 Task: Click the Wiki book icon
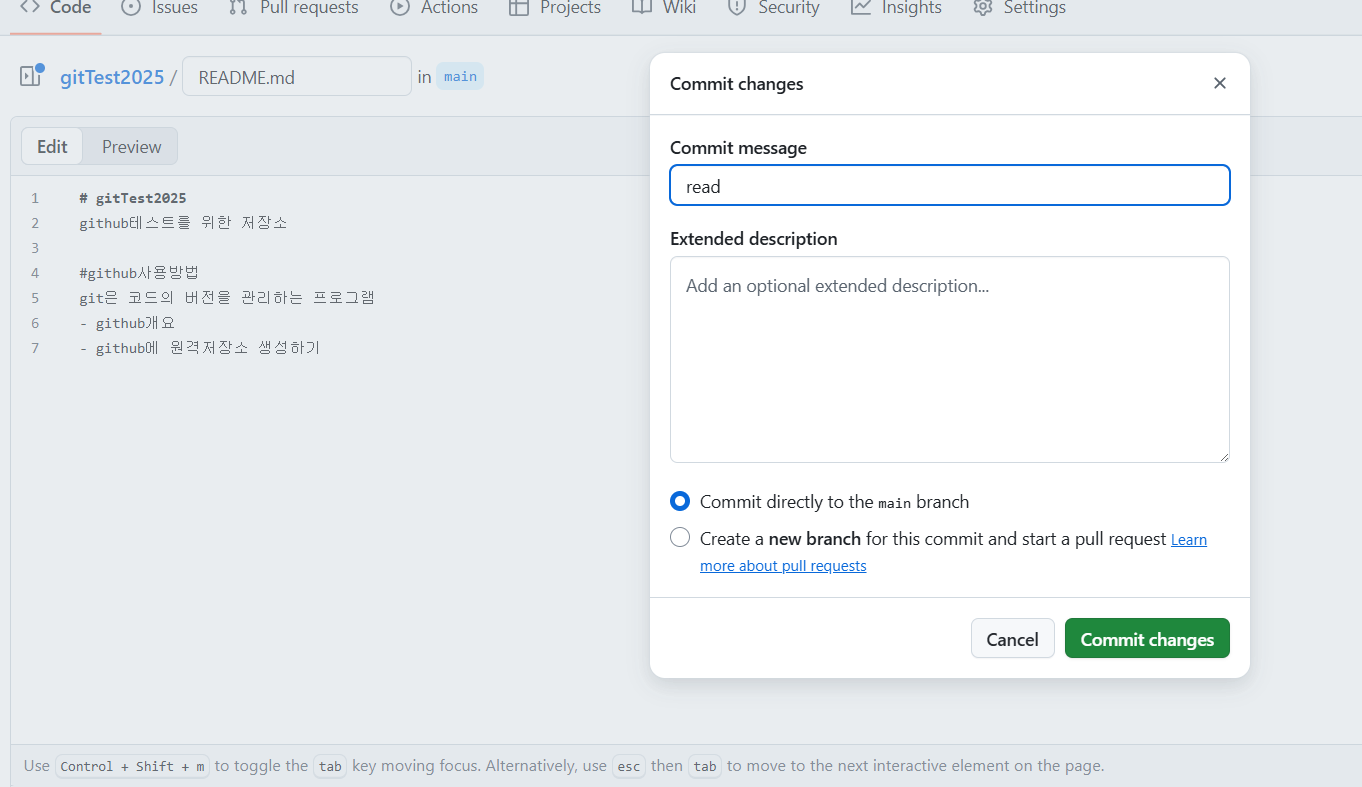coord(642,8)
